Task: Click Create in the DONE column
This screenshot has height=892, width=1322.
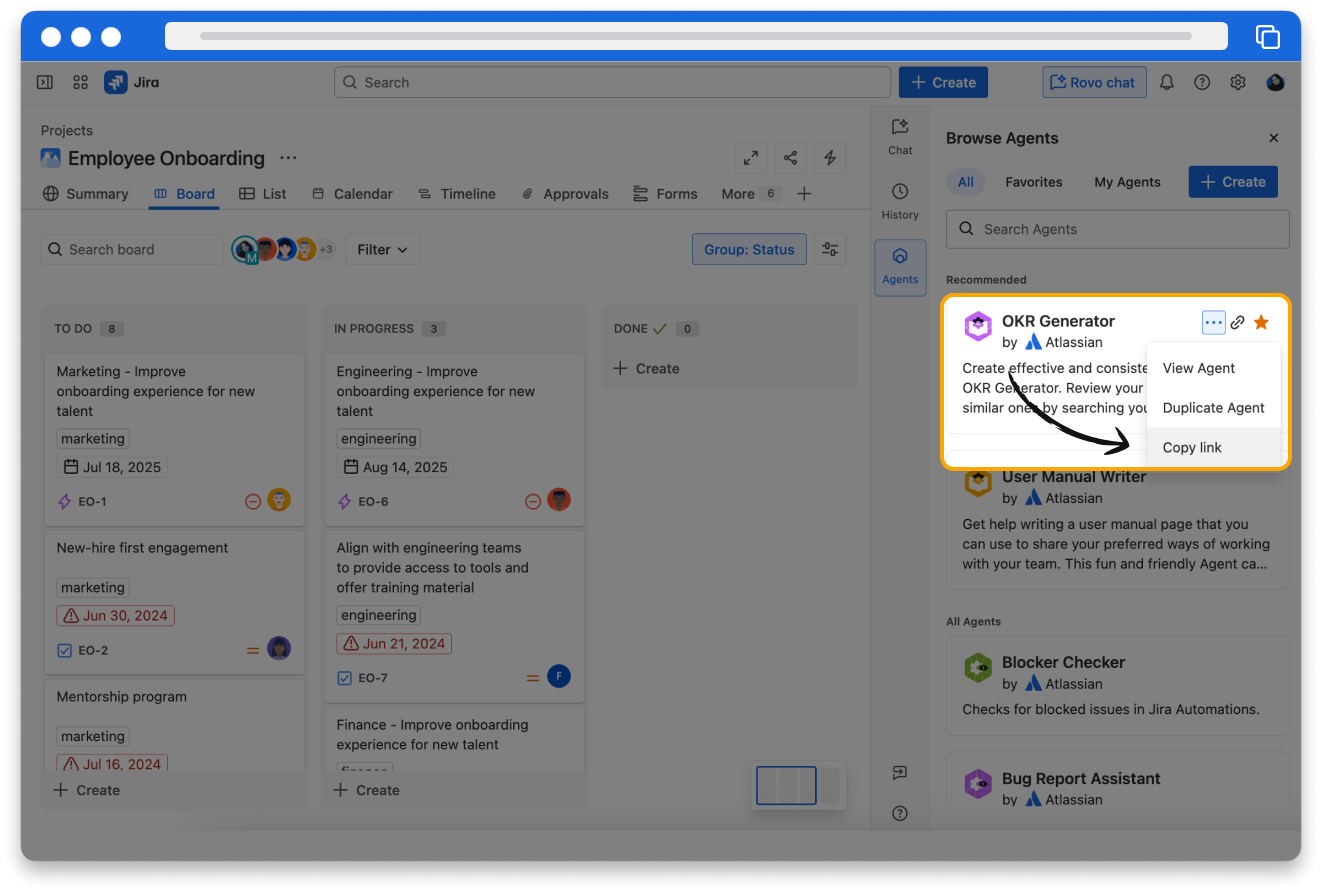Action: 646,368
